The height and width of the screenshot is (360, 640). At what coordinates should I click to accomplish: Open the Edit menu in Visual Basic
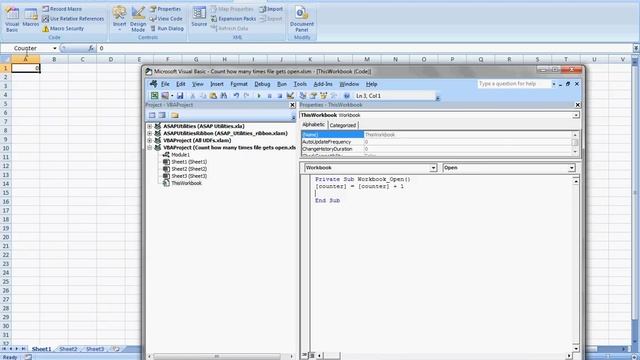click(181, 84)
